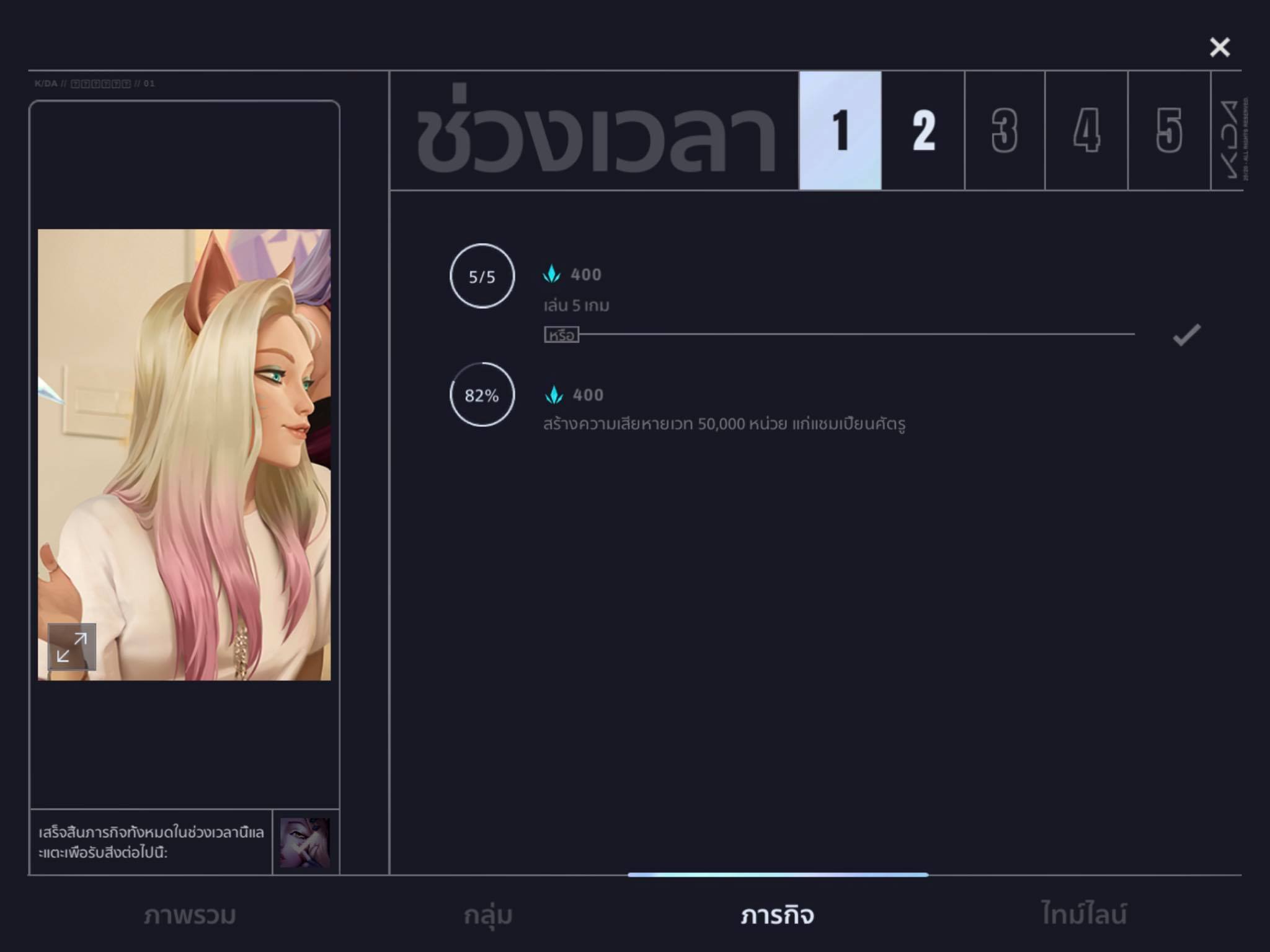The image size is (1270, 952).
Task: Switch to the กลุ่ม group tab
Action: coord(488,915)
